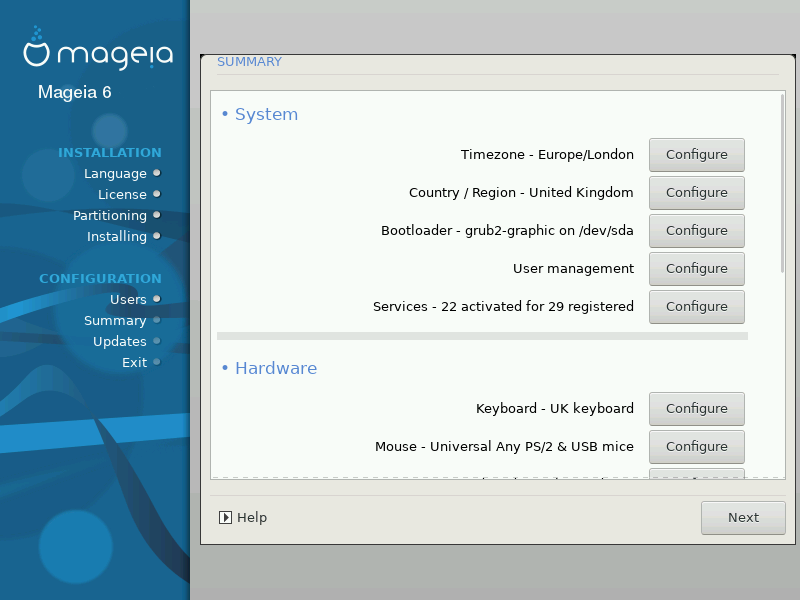The image size is (800, 600).
Task: Configure the Universal PS/2 & USB mouse
Action: tap(696, 447)
